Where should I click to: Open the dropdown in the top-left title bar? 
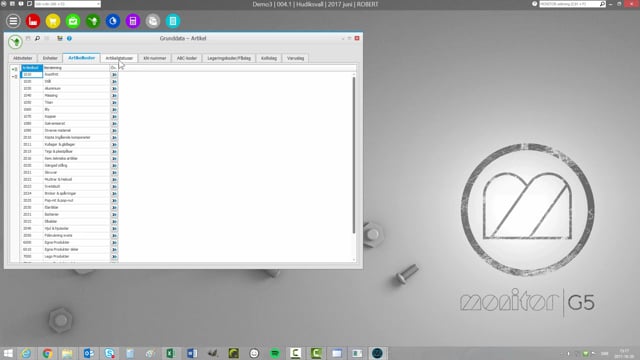[x=98, y=4]
